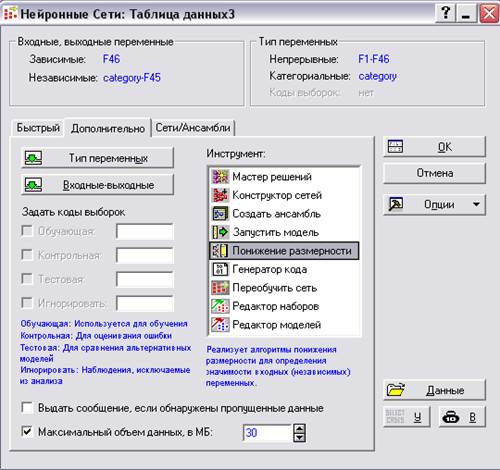500x470 pixels.
Task: Select Запустить модель text in tool list
Action: click(276, 232)
